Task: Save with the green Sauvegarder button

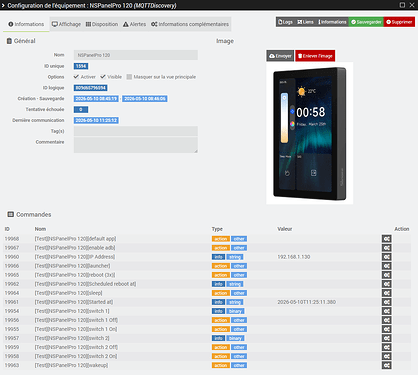Action: pyautogui.click(x=366, y=22)
